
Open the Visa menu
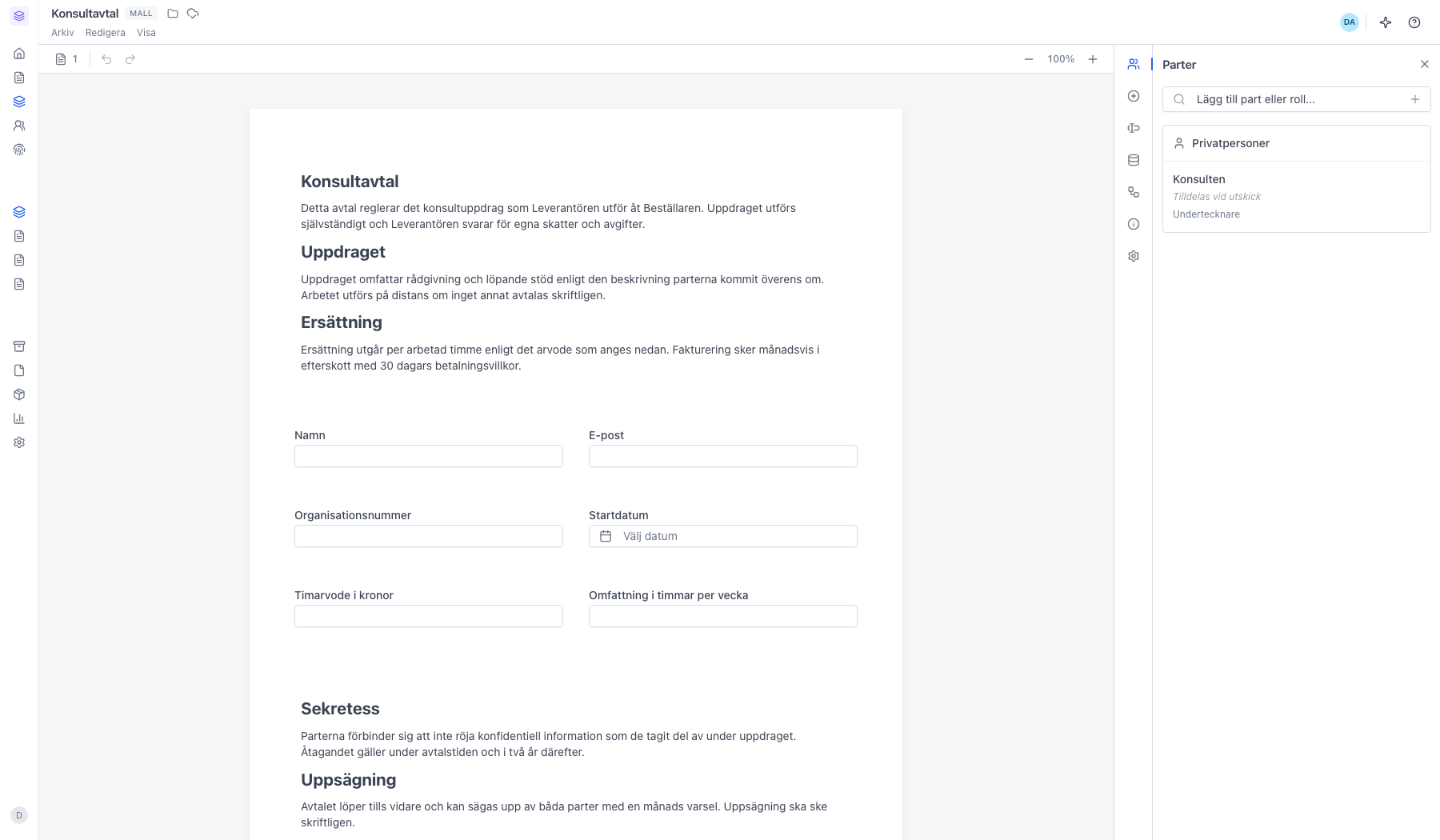click(x=146, y=33)
